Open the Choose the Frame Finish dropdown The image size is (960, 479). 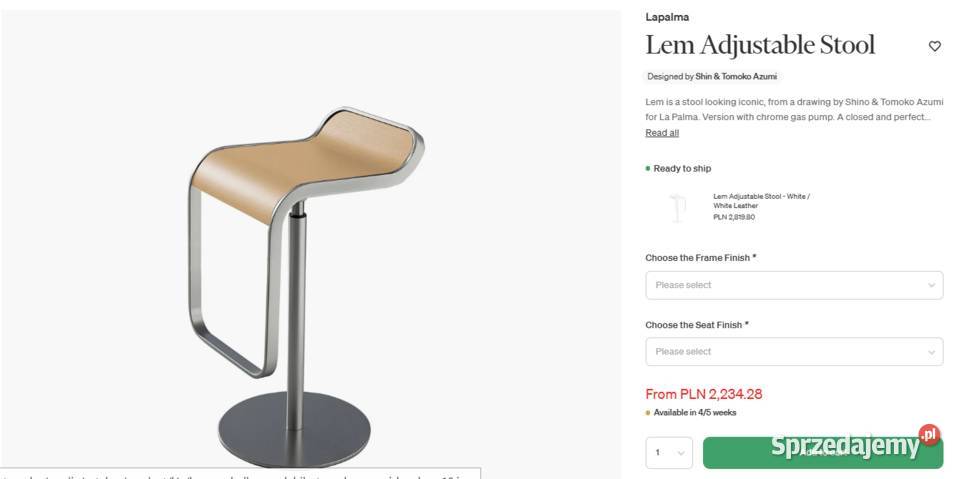(x=794, y=285)
